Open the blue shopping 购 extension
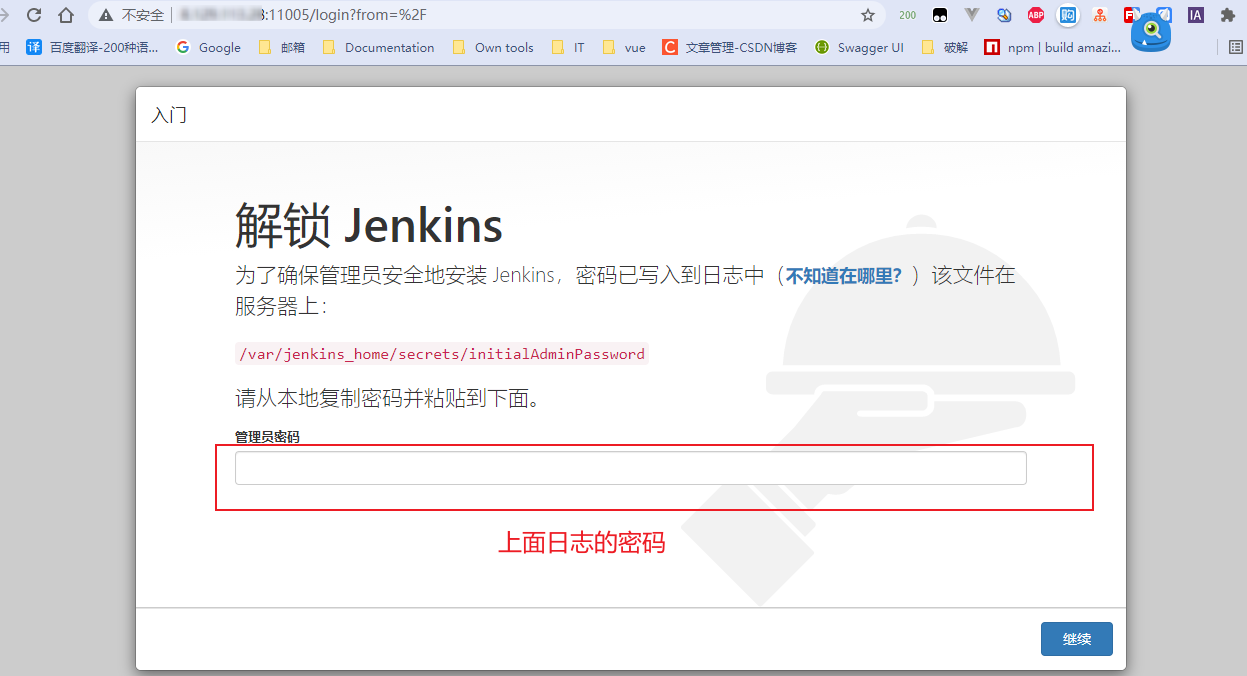 click(x=1068, y=15)
